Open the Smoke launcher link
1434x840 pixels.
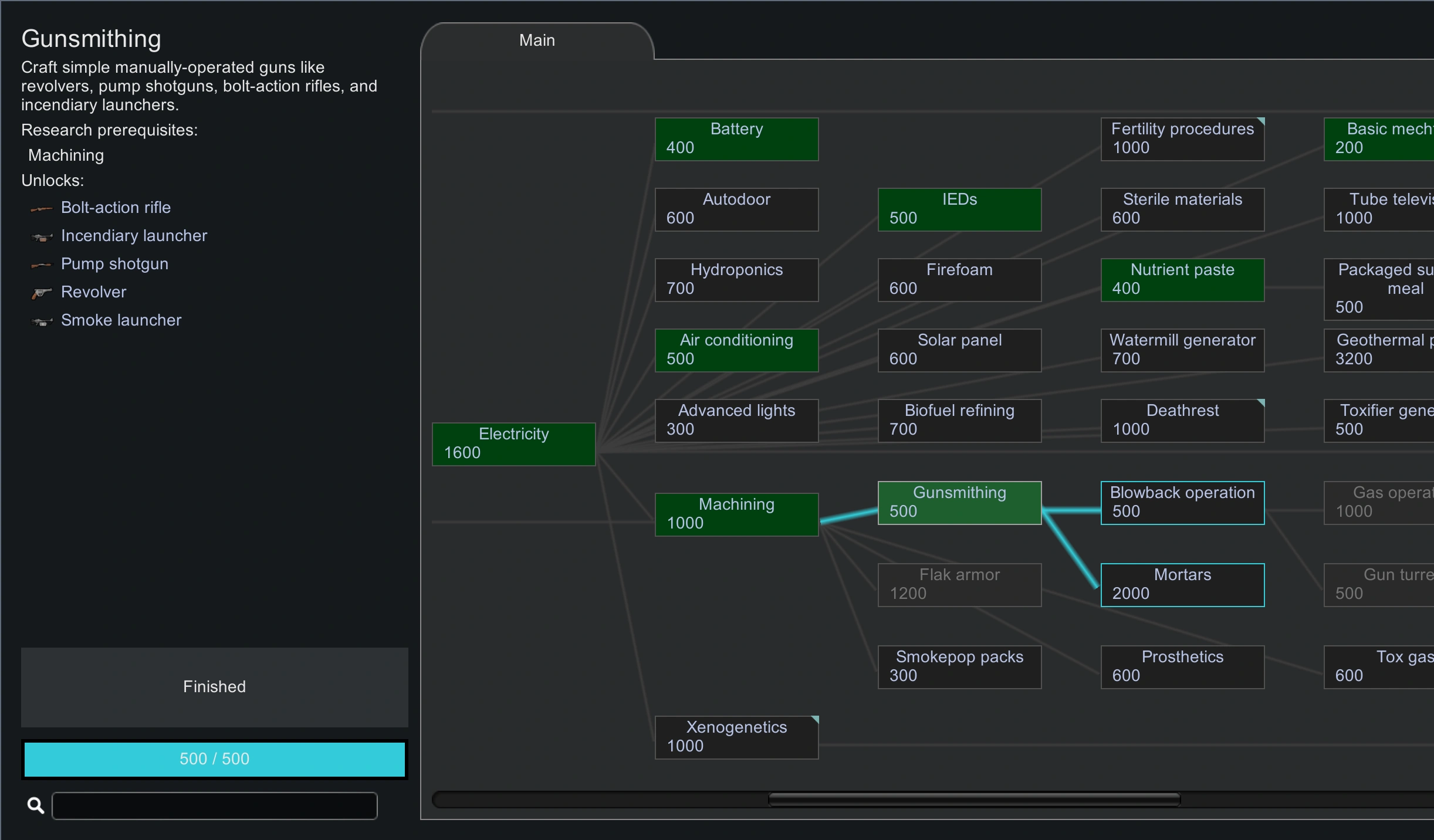tap(121, 320)
